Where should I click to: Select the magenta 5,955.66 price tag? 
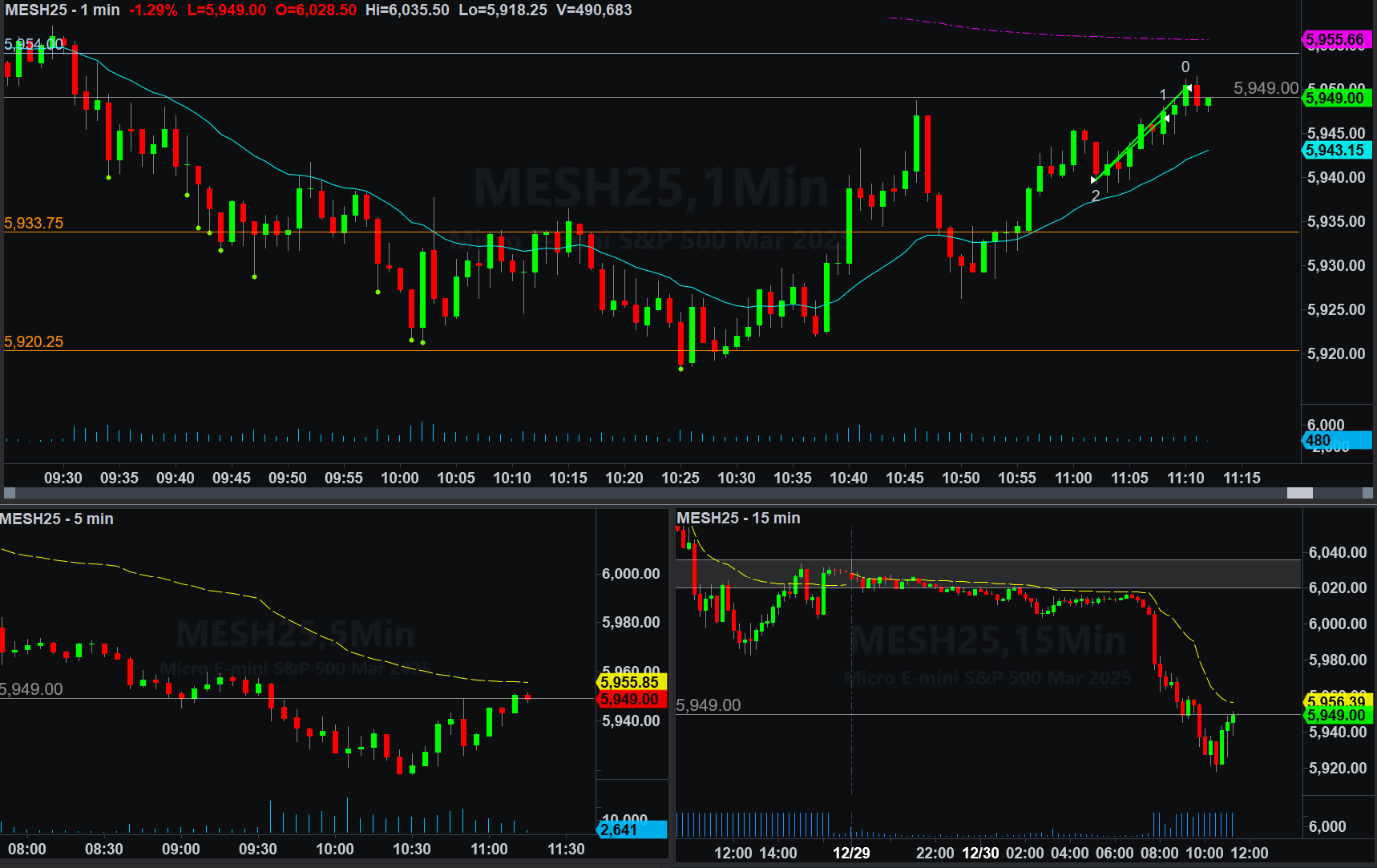tap(1335, 39)
